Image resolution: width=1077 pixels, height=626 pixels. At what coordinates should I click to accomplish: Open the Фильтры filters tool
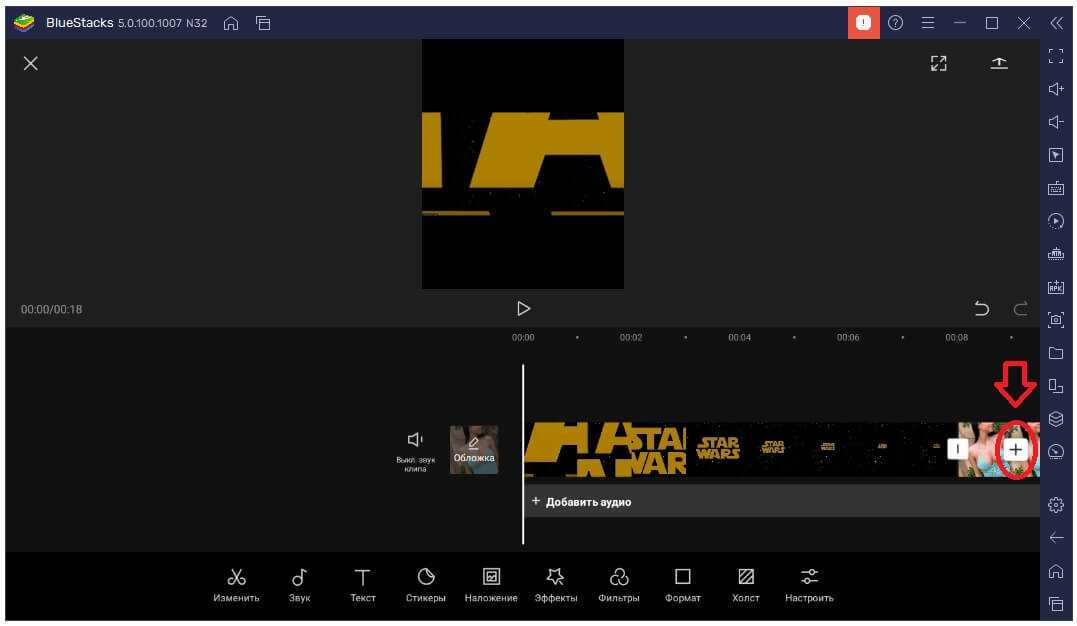(619, 584)
